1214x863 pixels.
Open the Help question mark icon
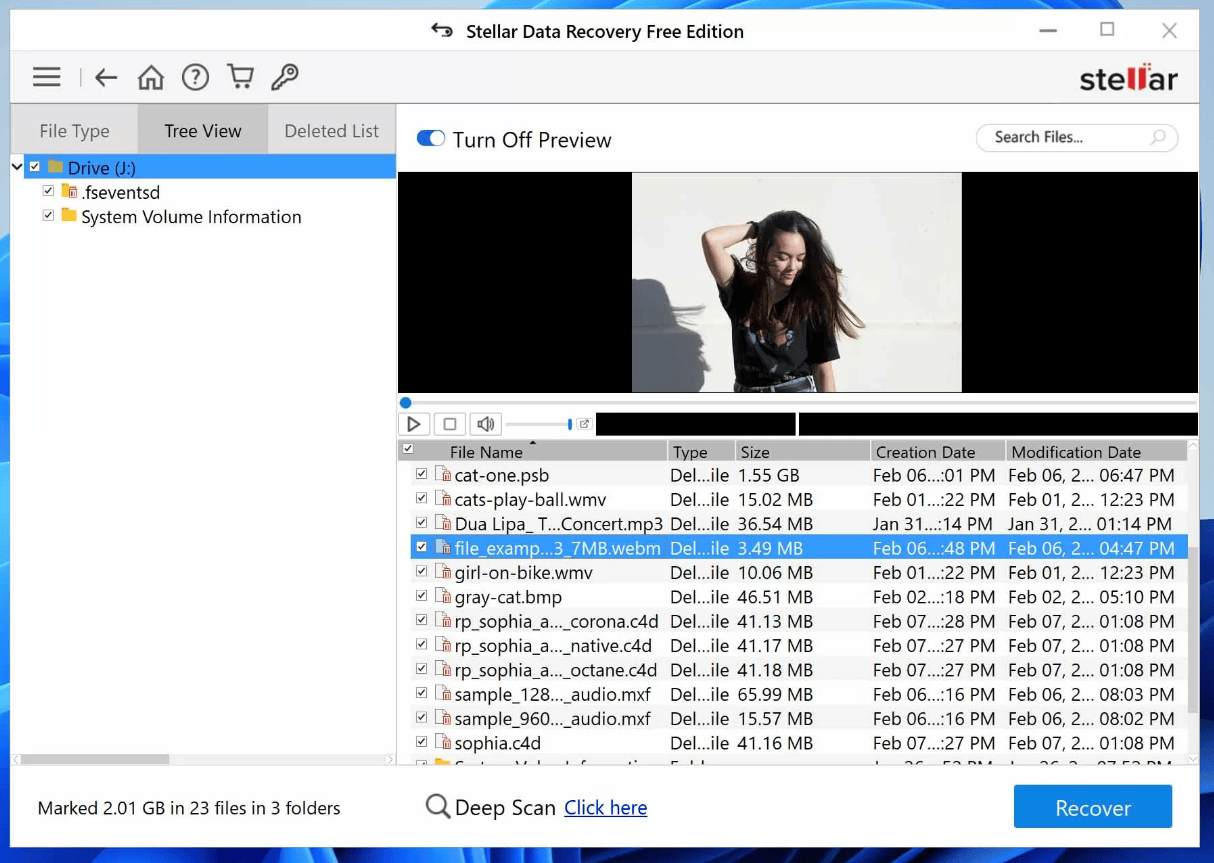tap(195, 77)
